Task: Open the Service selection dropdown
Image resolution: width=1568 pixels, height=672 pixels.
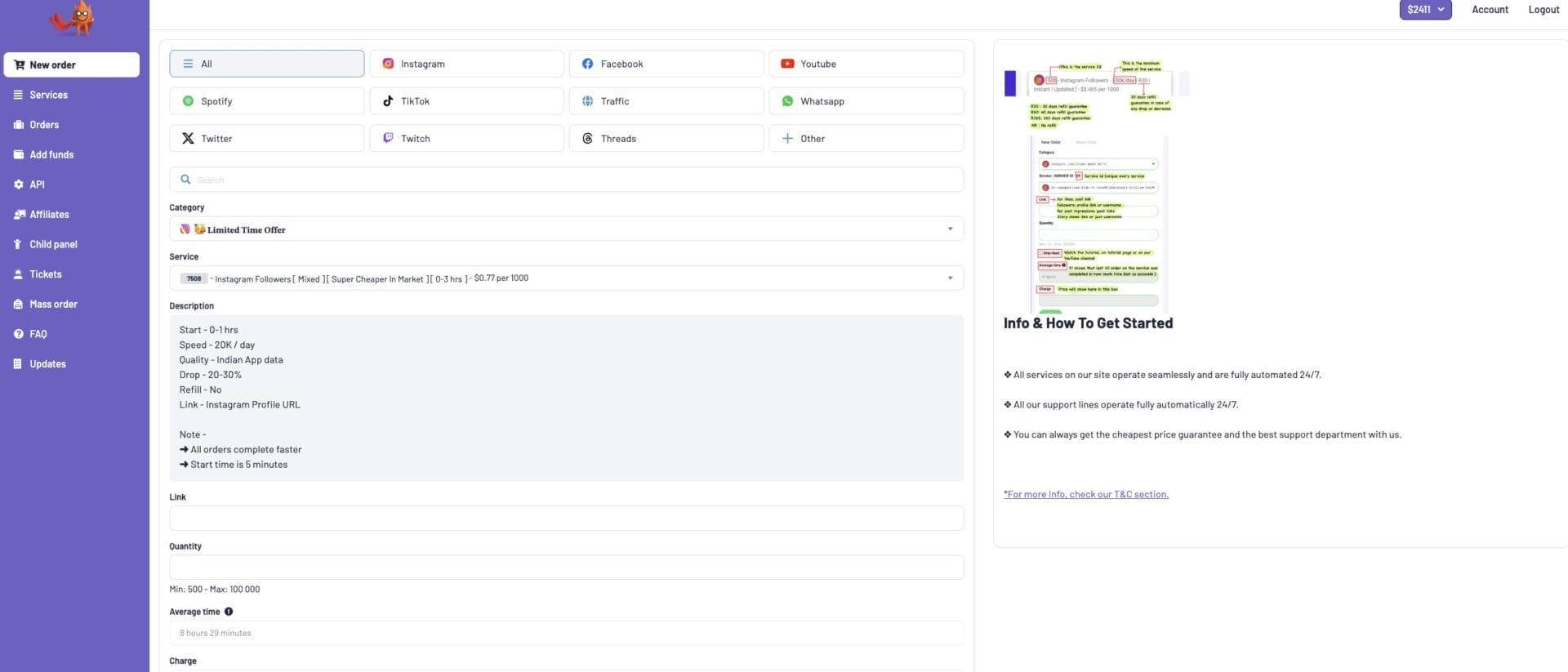Action: [566, 278]
